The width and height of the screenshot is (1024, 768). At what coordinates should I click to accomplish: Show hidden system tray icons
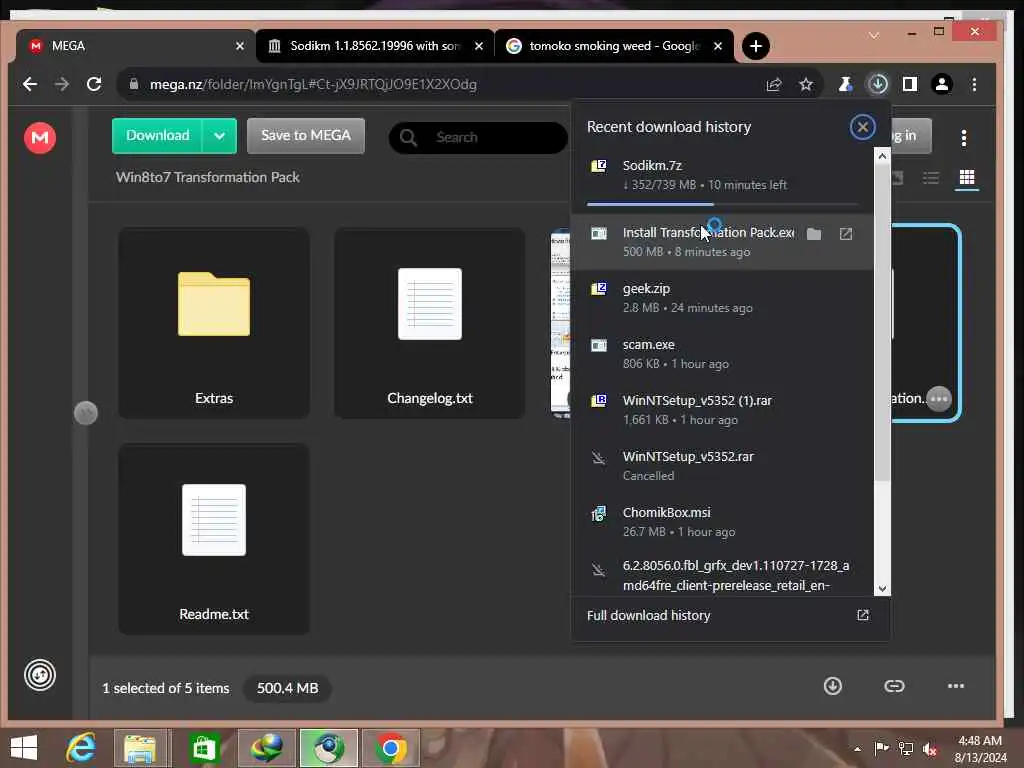[857, 749]
